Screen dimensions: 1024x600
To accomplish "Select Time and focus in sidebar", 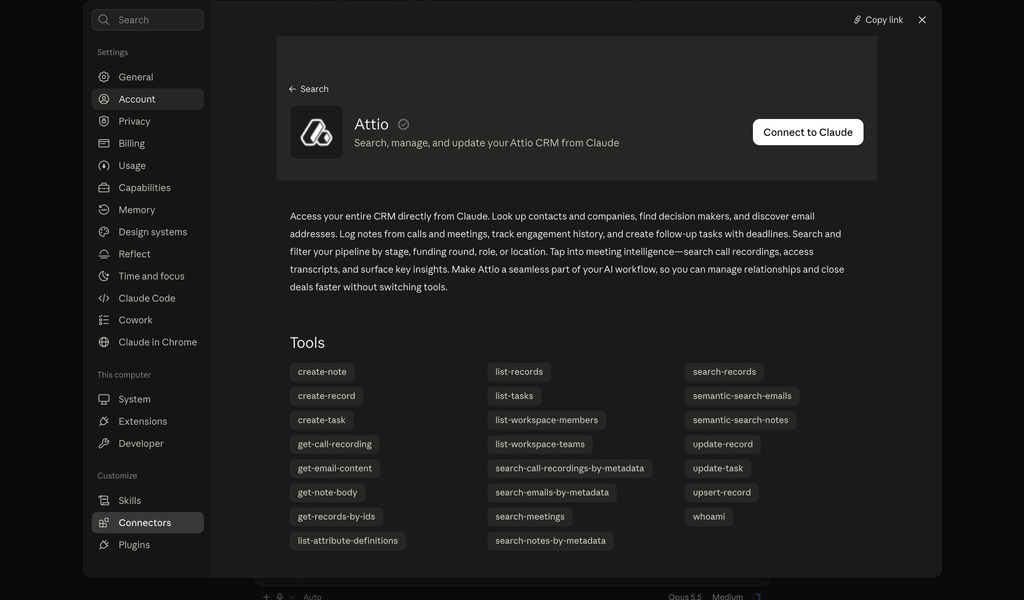I will pos(148,276).
